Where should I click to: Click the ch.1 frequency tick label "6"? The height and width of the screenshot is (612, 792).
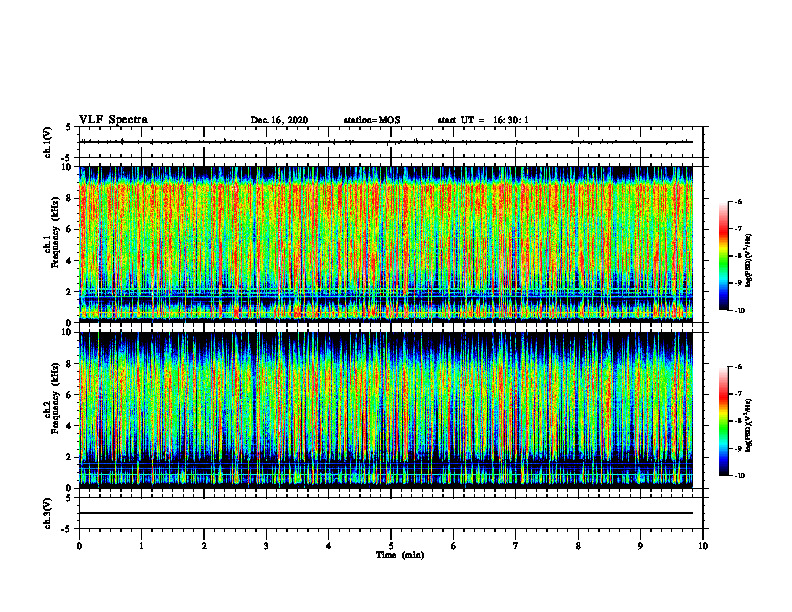(x=69, y=230)
